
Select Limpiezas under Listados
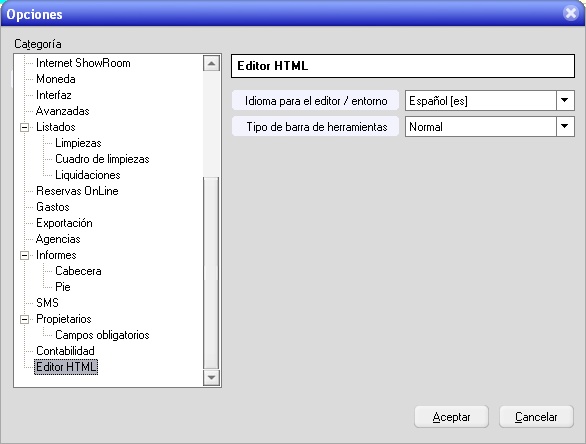coord(78,143)
